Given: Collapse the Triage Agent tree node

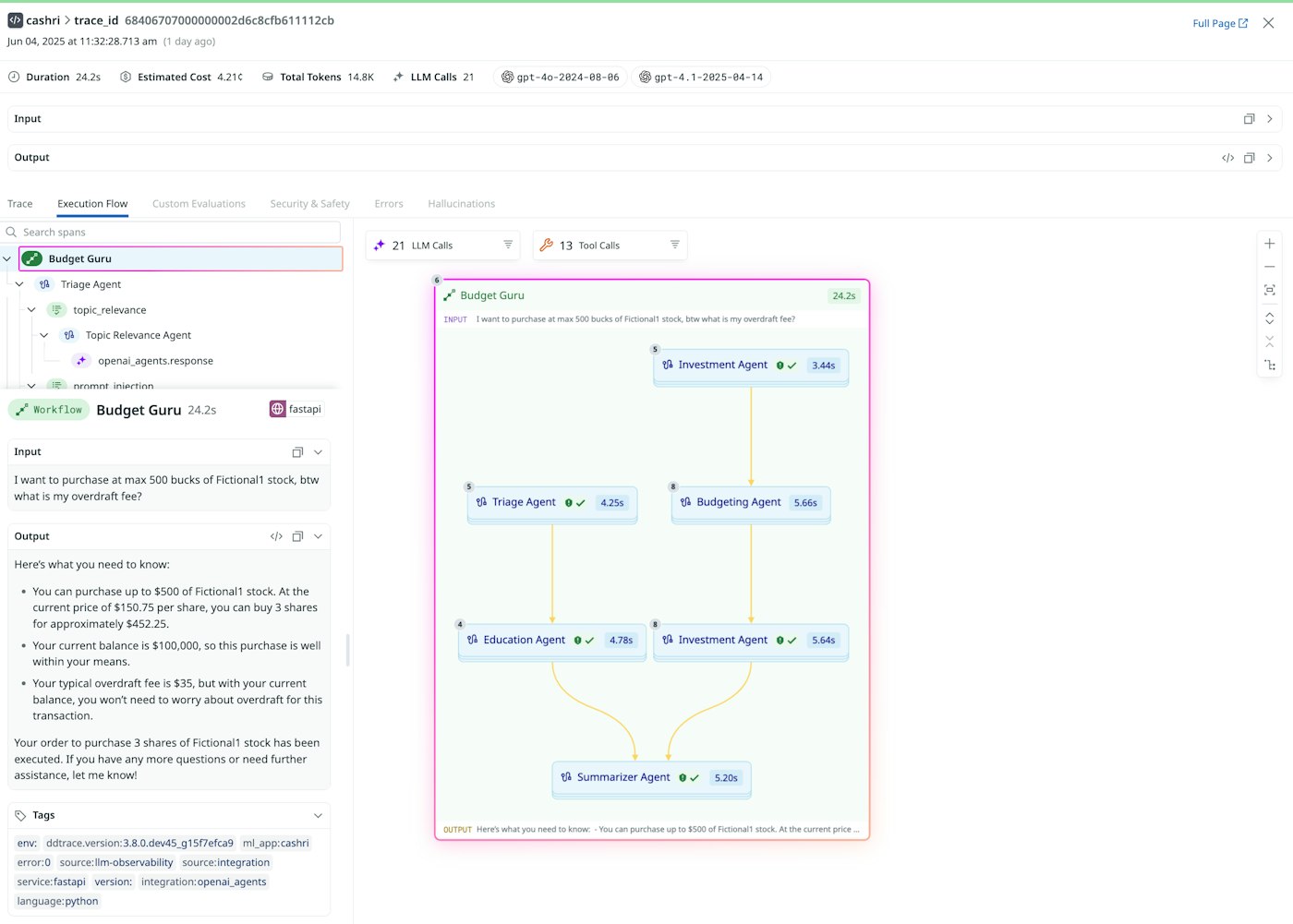Looking at the screenshot, I should pyautogui.click(x=19, y=284).
